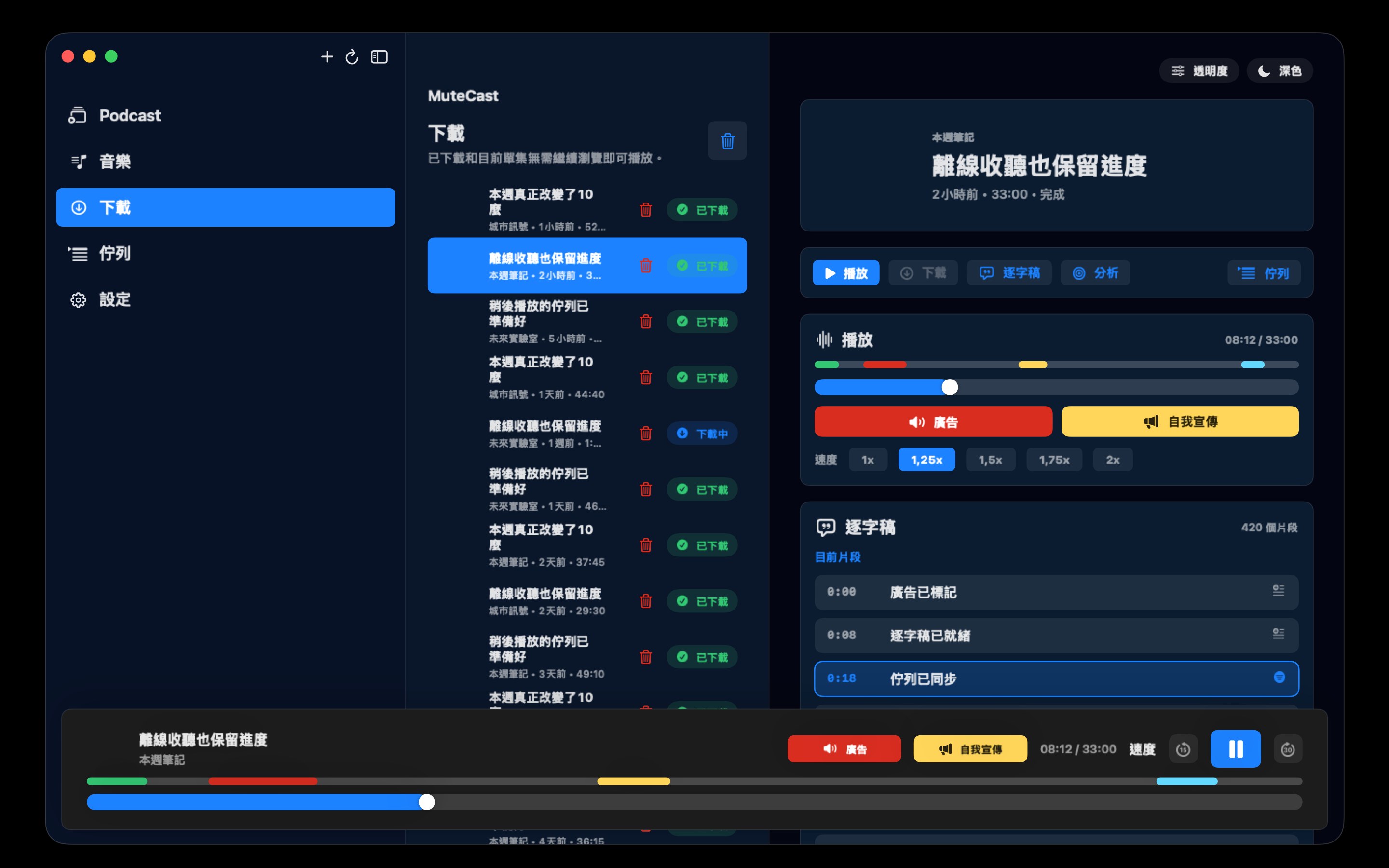
Task: Select 1x playback speed
Action: 868,460
